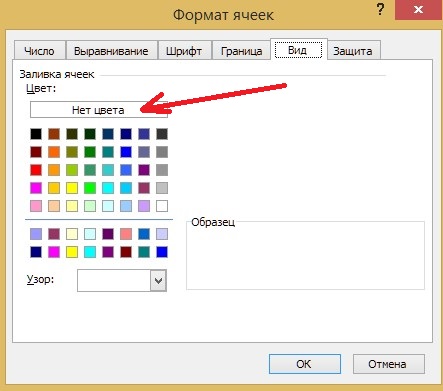Screen dimensions: 443x391
Task: Select the light gray swatch above white
Action: (x=162, y=188)
